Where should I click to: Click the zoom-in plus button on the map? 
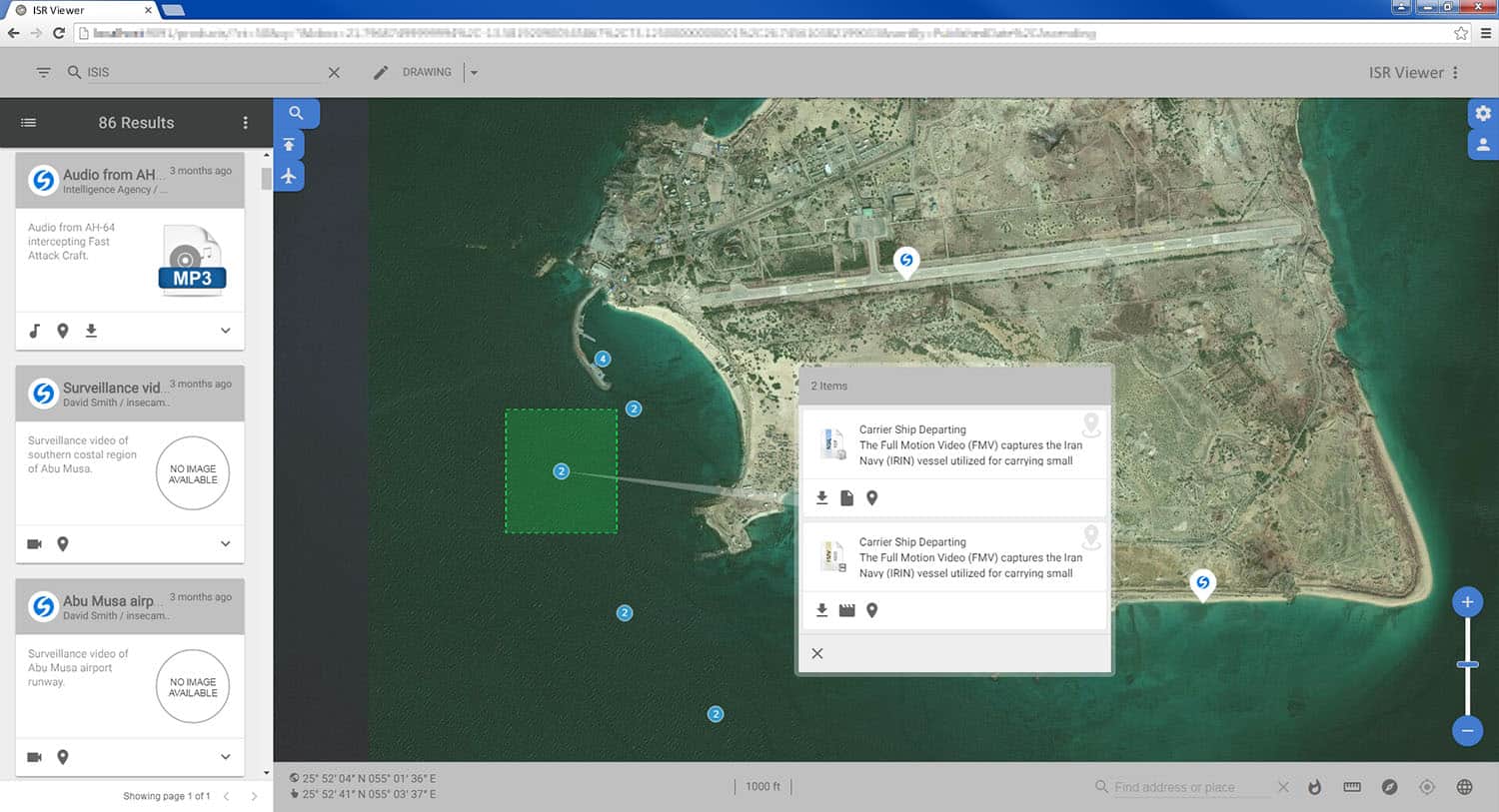tap(1467, 601)
